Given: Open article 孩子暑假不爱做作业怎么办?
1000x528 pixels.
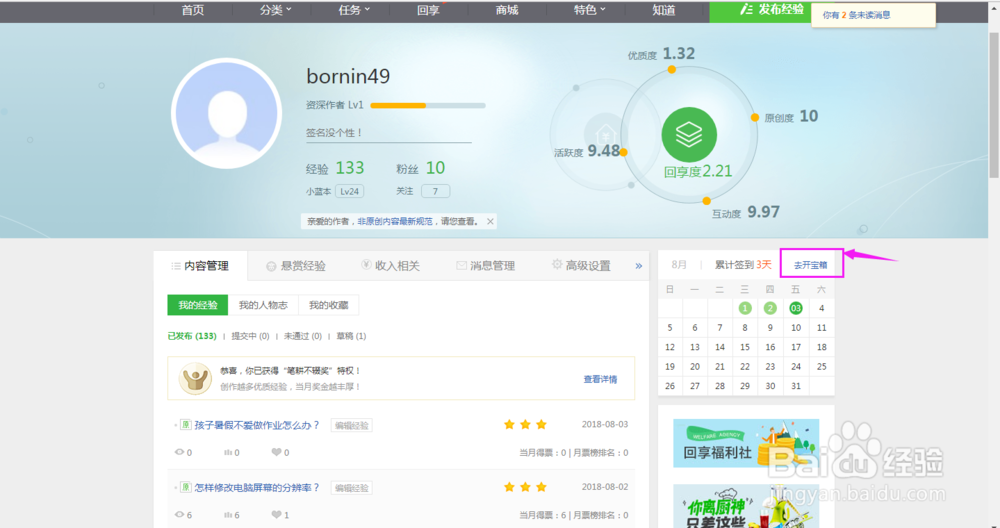Looking at the screenshot, I should pos(256,425).
